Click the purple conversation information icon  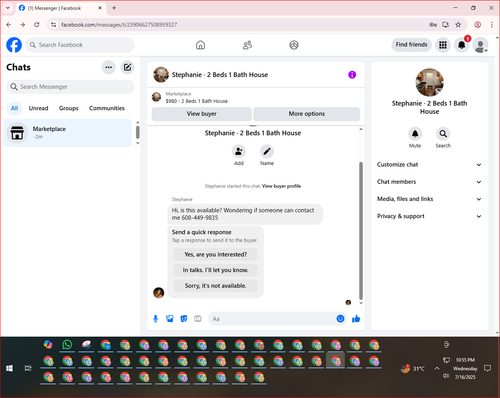click(x=352, y=75)
